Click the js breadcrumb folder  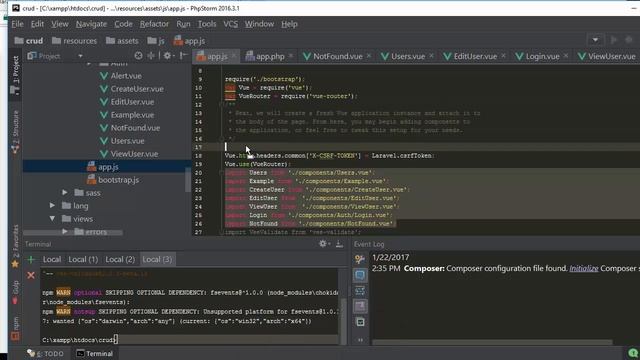tap(156, 41)
